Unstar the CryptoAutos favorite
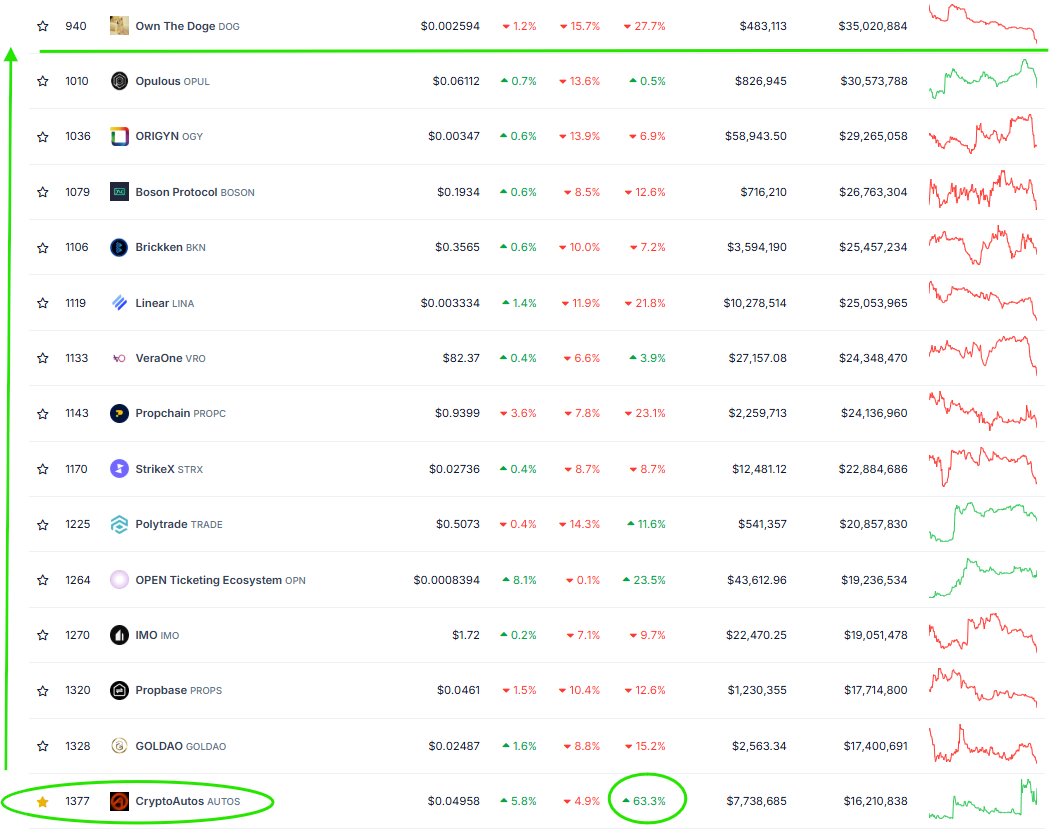Image resolution: width=1062 pixels, height=833 pixels. point(43,801)
